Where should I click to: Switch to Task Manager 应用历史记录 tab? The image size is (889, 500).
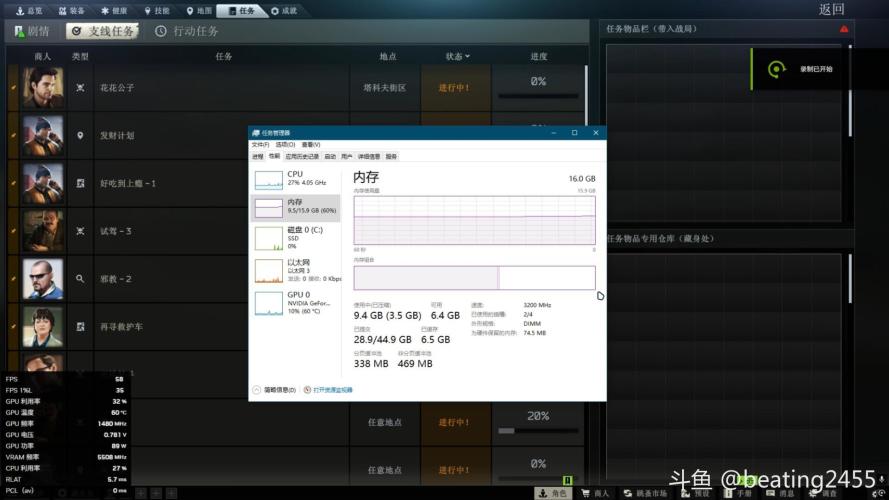pos(302,156)
